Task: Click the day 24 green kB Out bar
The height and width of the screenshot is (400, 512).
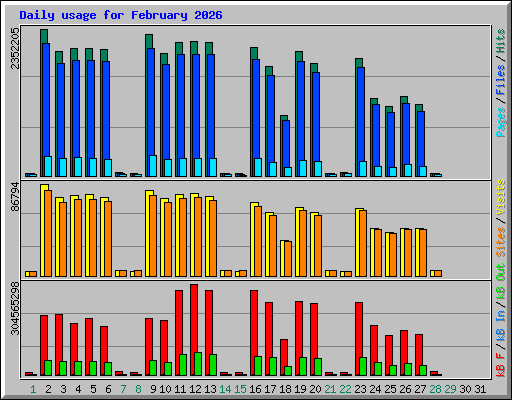Action: pyautogui.click(x=378, y=369)
